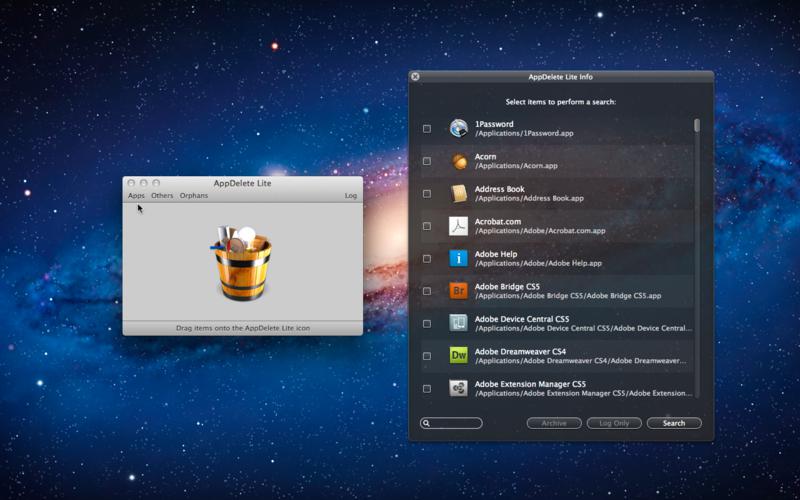Click the Adobe Dreamweaver CS4 icon

point(458,356)
